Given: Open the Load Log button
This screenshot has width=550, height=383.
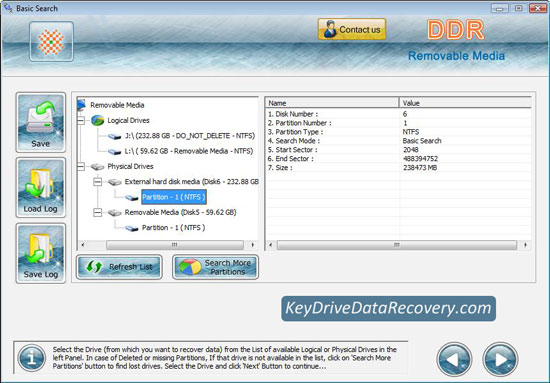Looking at the screenshot, I should (x=41, y=188).
